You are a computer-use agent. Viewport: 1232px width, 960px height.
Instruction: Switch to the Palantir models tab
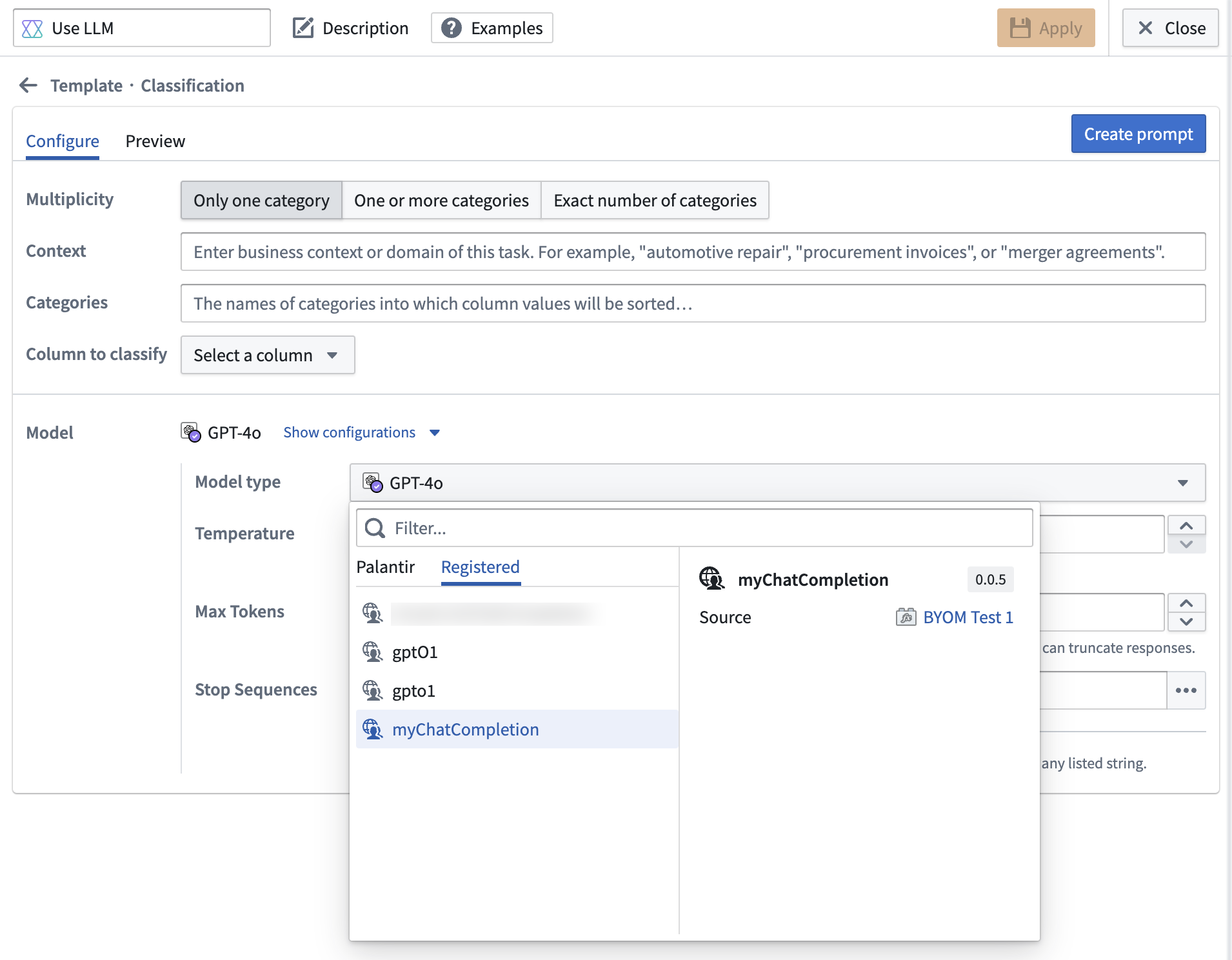385,566
